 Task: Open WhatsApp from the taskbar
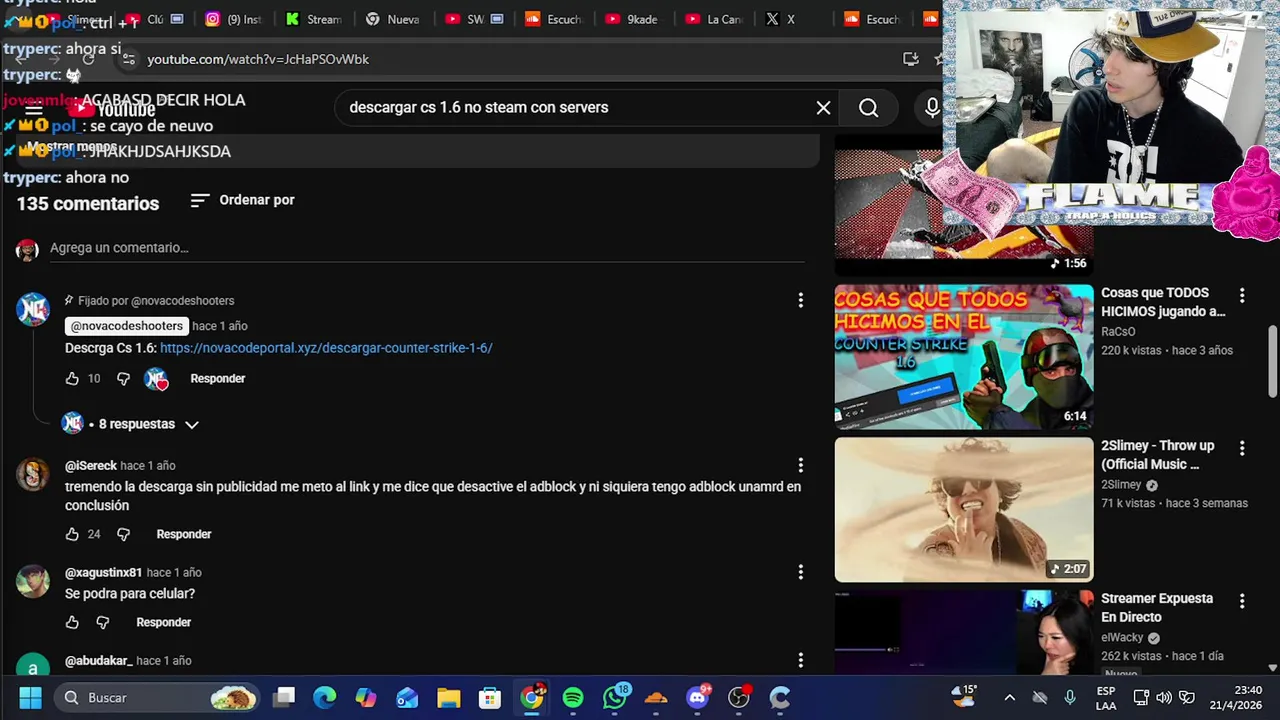614,697
